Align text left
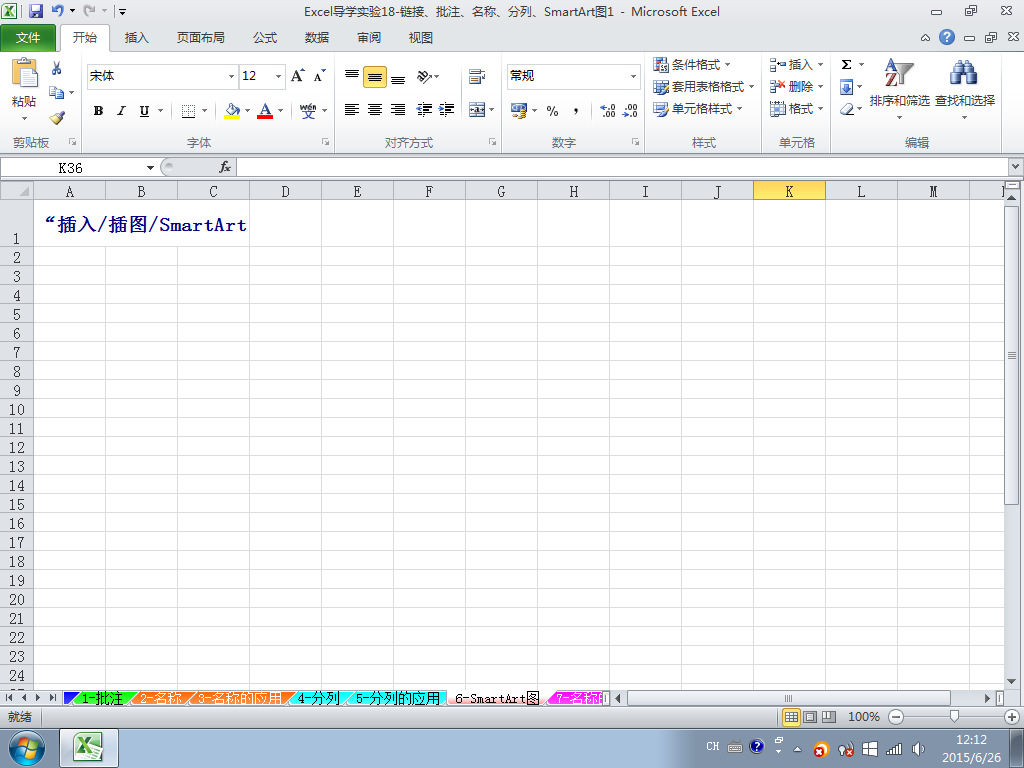The width and height of the screenshot is (1024, 768). [x=351, y=110]
